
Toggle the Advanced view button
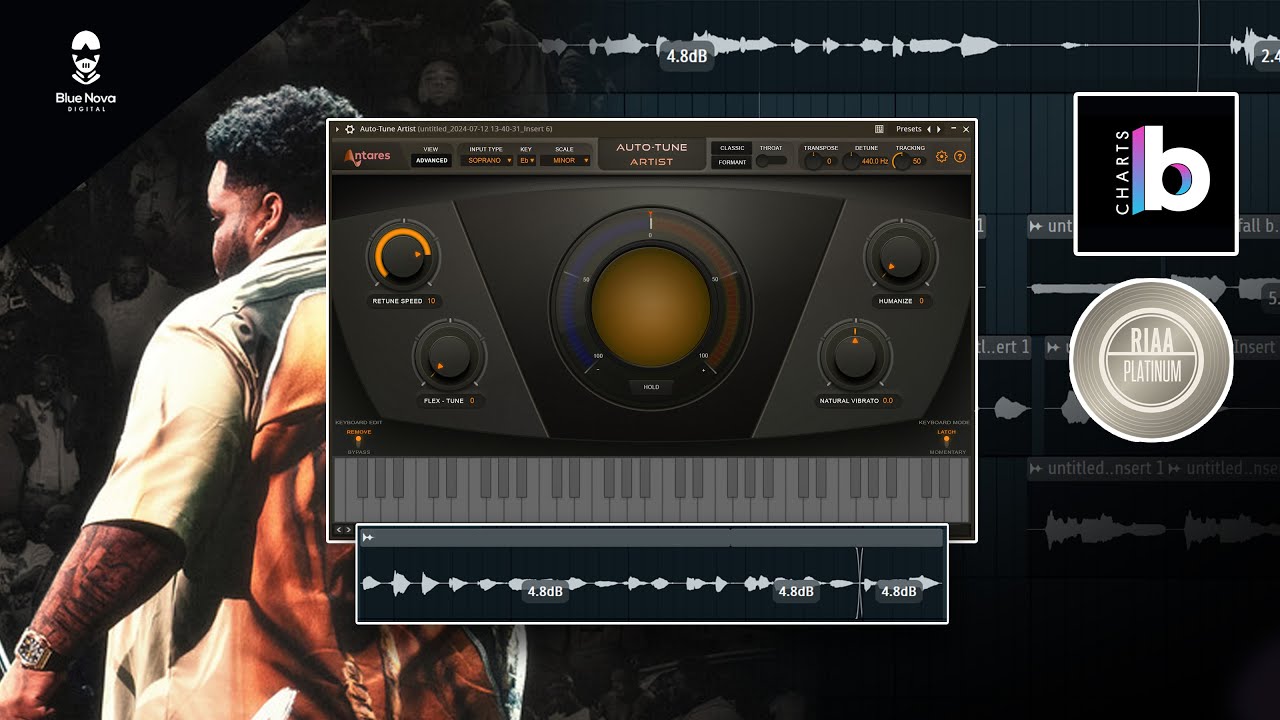point(432,160)
